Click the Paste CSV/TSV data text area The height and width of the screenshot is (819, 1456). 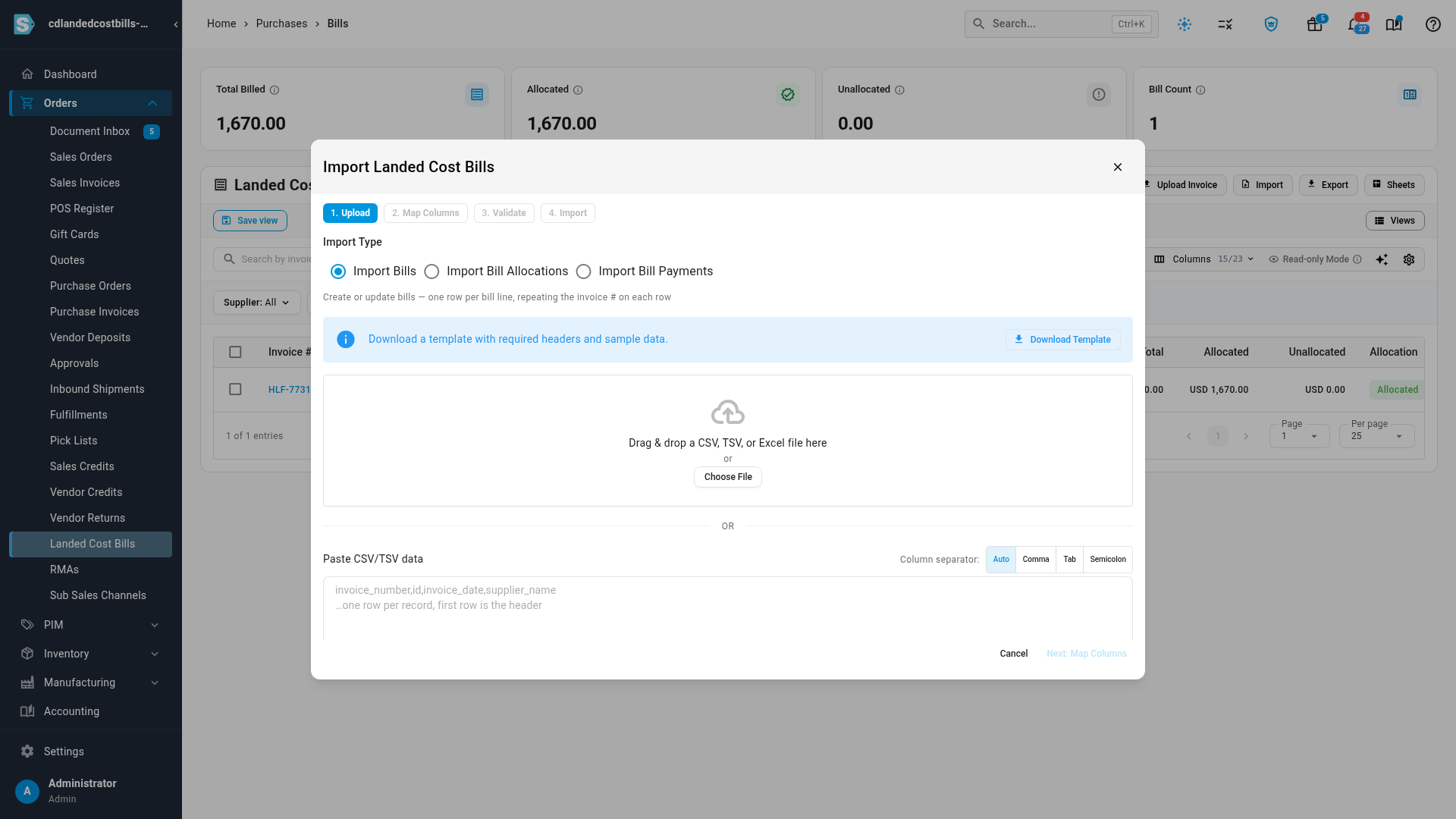click(728, 608)
